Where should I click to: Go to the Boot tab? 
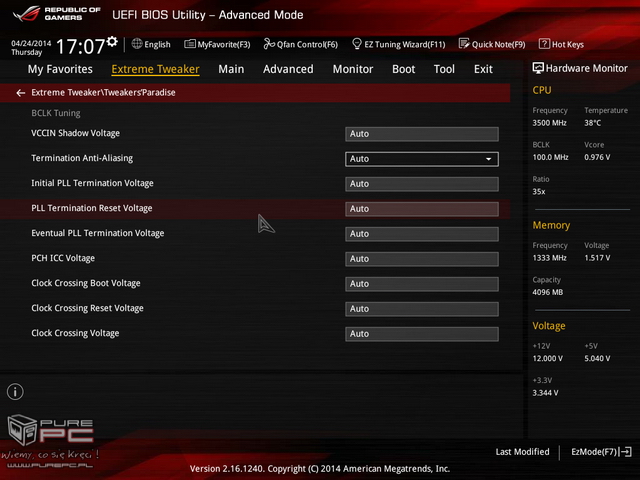[x=403, y=69]
